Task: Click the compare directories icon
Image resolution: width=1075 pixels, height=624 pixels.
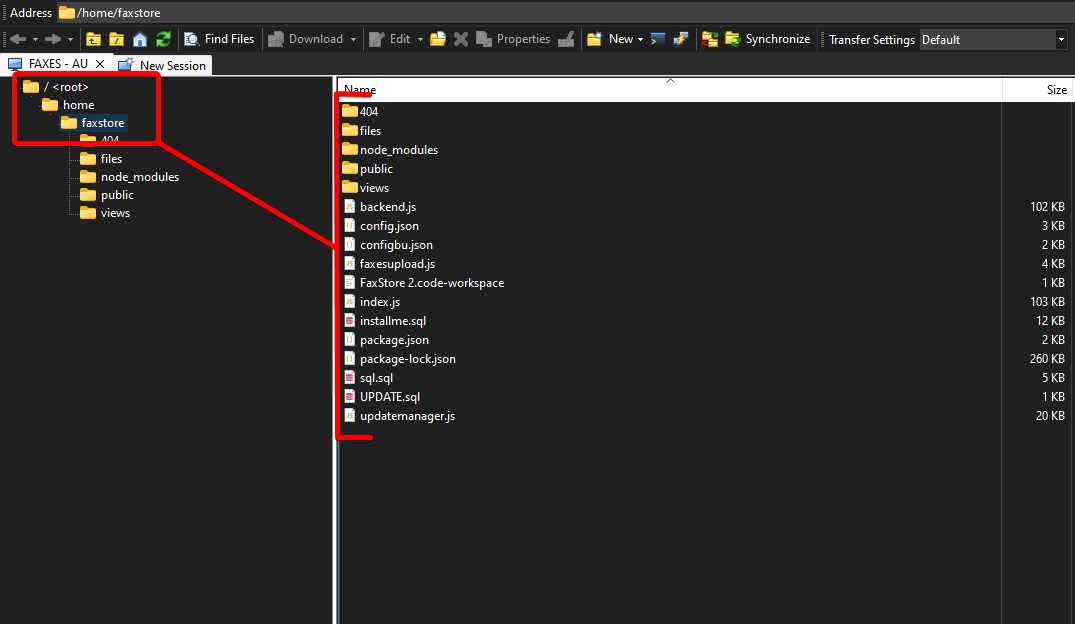Action: (x=710, y=39)
